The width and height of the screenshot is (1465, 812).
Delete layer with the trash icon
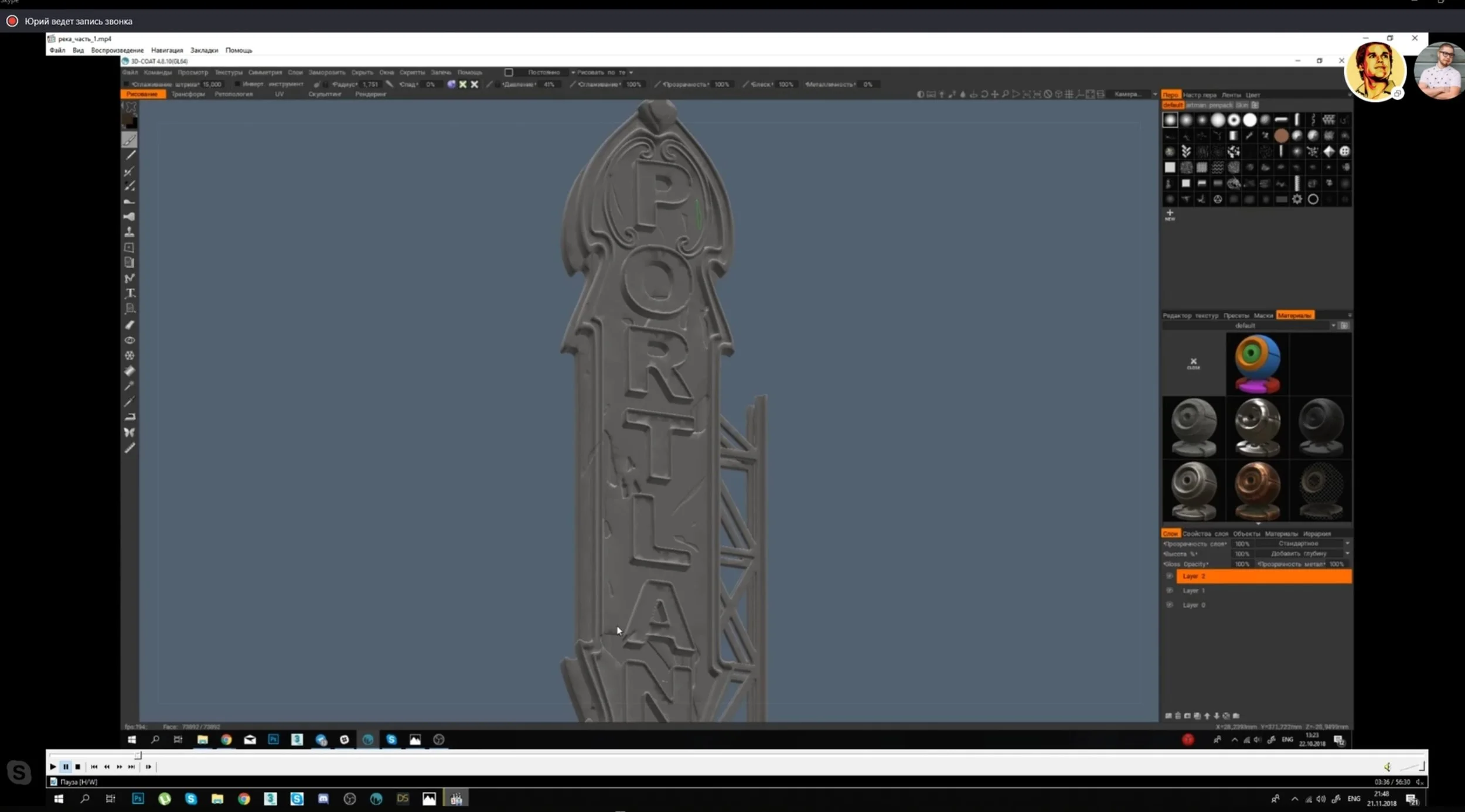pos(1178,715)
